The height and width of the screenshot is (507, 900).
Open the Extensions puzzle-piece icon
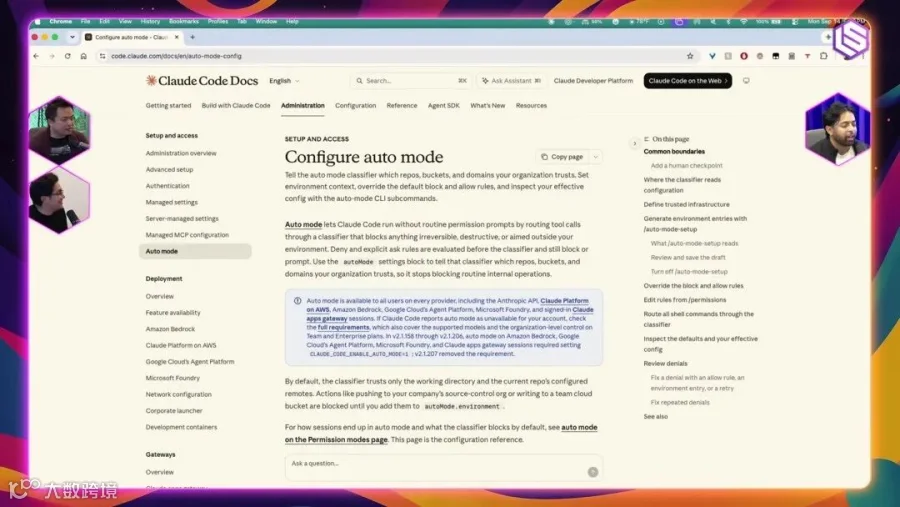point(824,56)
